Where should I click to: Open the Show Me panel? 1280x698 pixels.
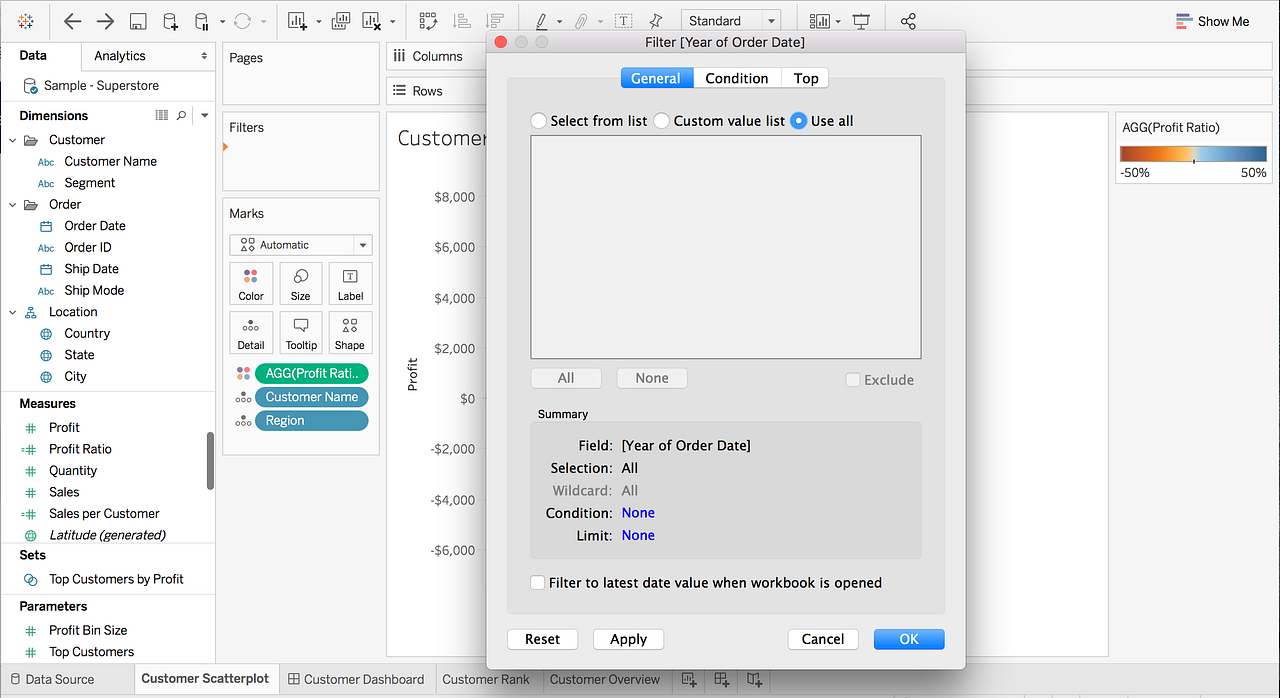pyautogui.click(x=1212, y=21)
